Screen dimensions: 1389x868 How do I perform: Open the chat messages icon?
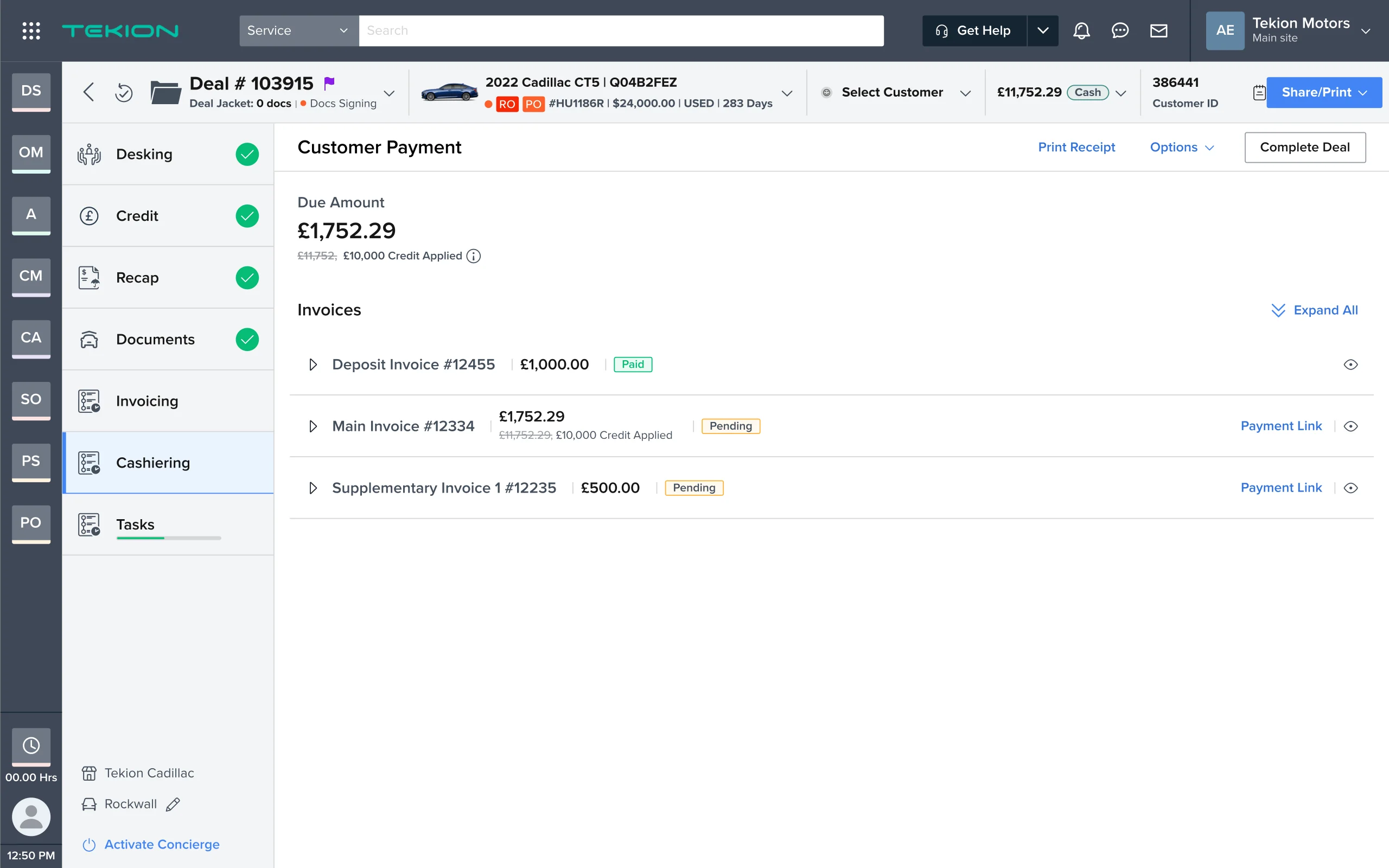1120,30
